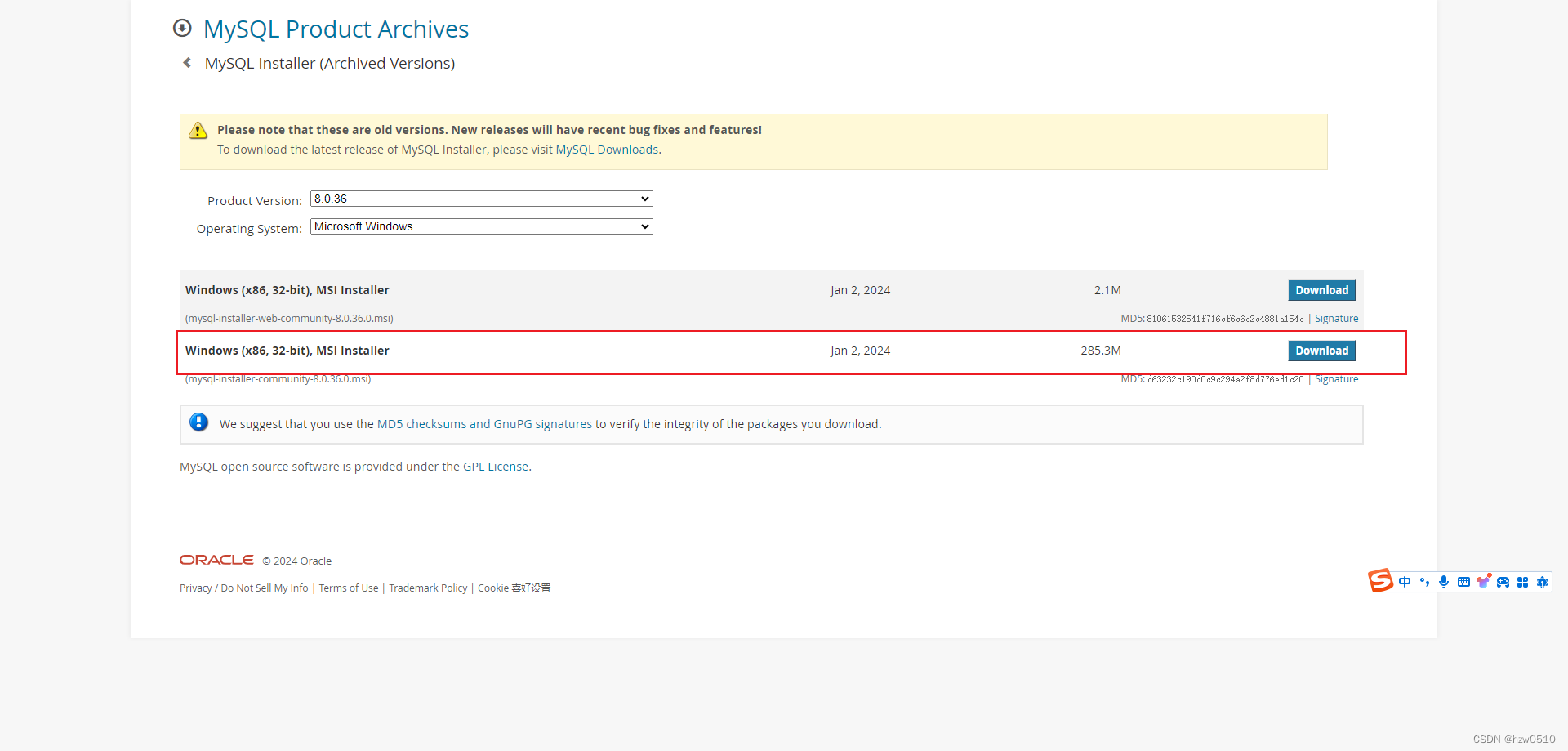Follow the MySQL Downloads link
Viewport: 1568px width, 751px height.
(x=607, y=150)
